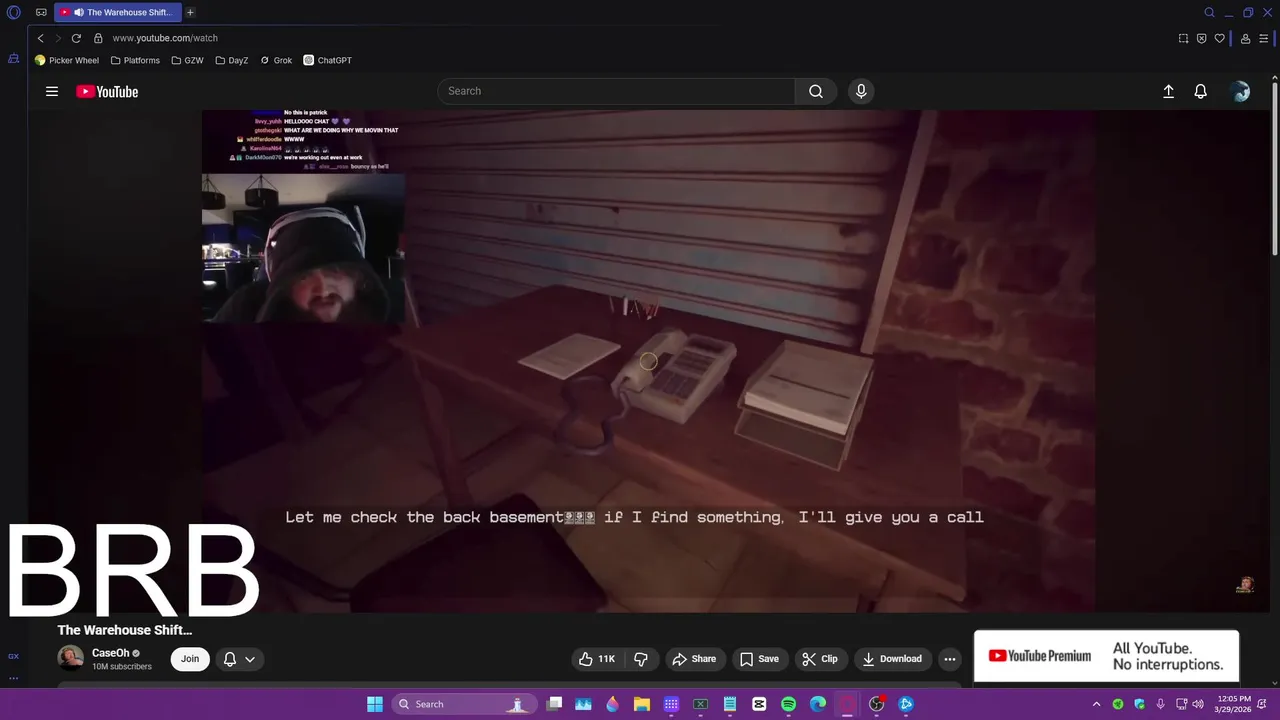
Task: Open the Grok bookmark
Action: point(276,60)
